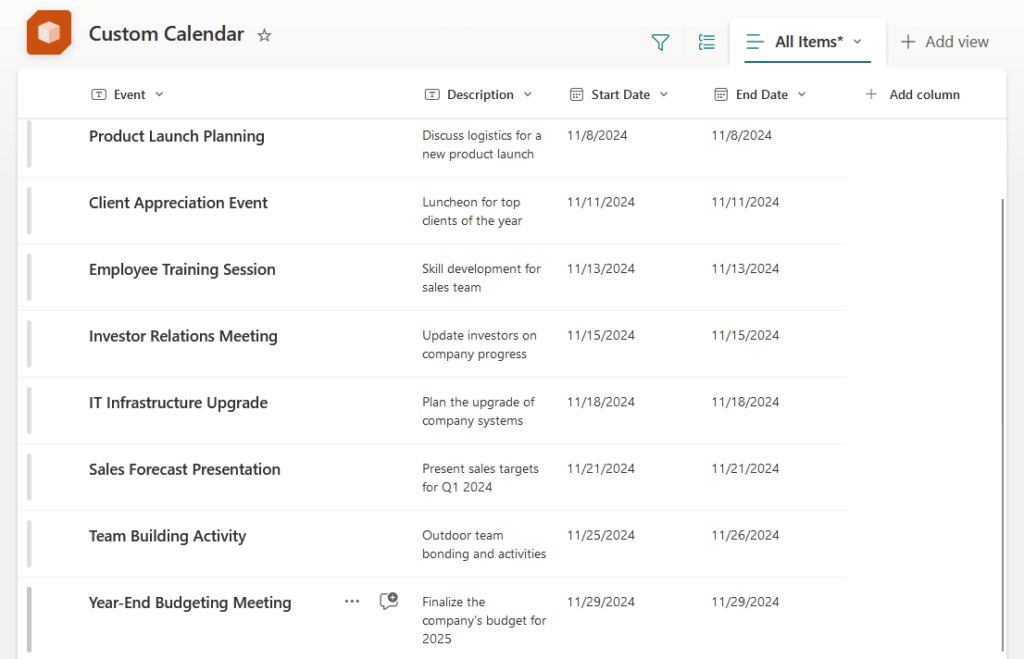The height and width of the screenshot is (659, 1024).
Task: Click description 'Plan the upgrade of company systems'
Action: point(478,411)
